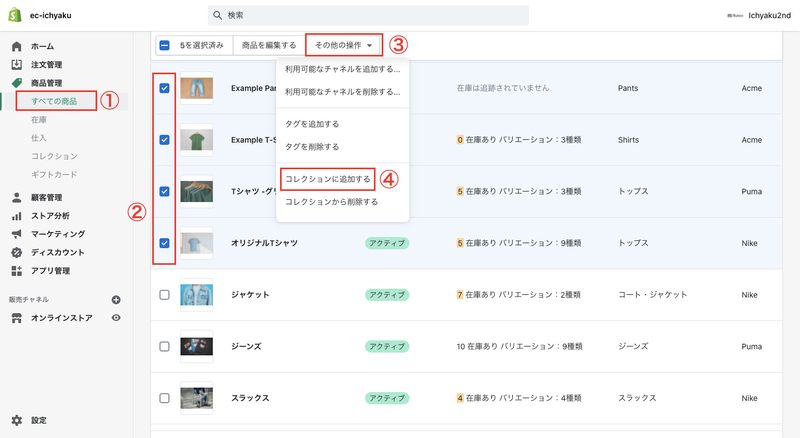The height and width of the screenshot is (438, 800).
Task: Click the Shopify bag logo
Action: pyautogui.click(x=15, y=15)
